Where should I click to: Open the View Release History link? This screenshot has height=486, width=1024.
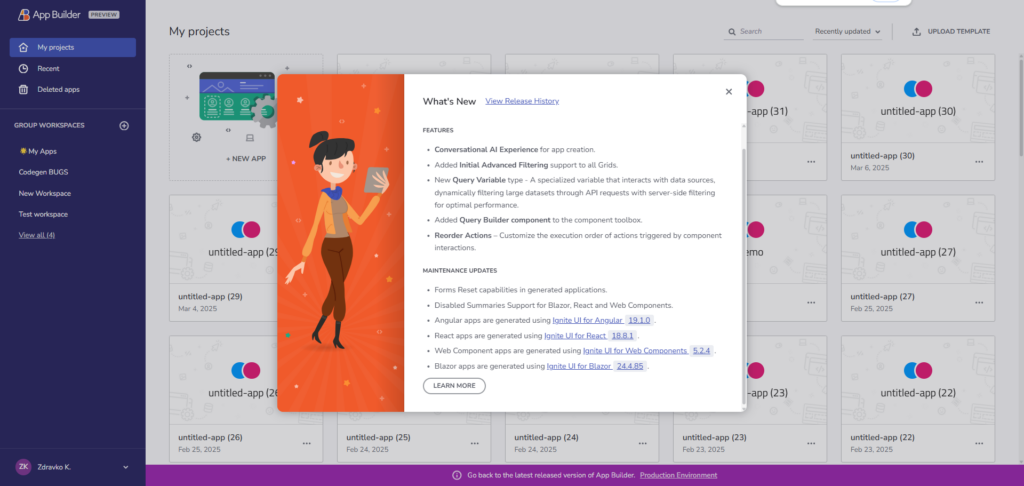[x=522, y=101]
